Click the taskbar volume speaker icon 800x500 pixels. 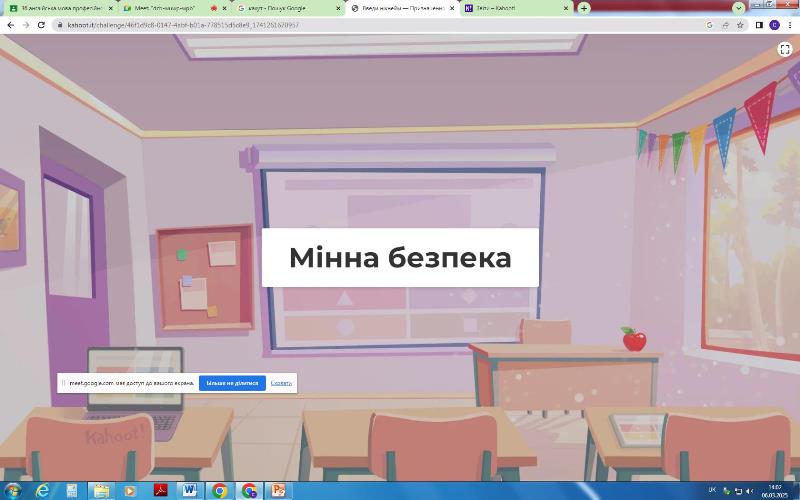(751, 491)
